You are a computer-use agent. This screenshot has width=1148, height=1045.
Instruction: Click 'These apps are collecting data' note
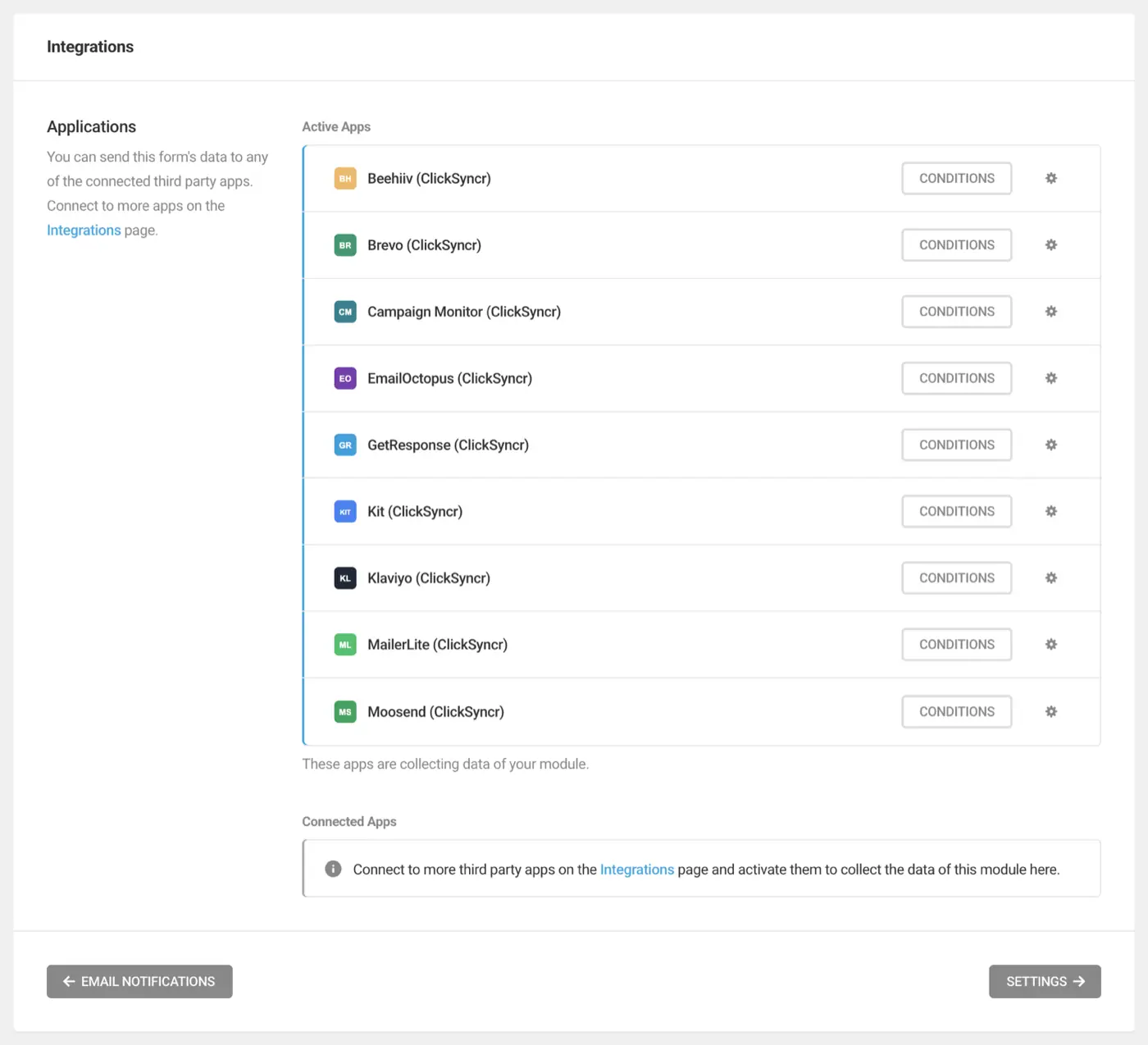tap(445, 764)
